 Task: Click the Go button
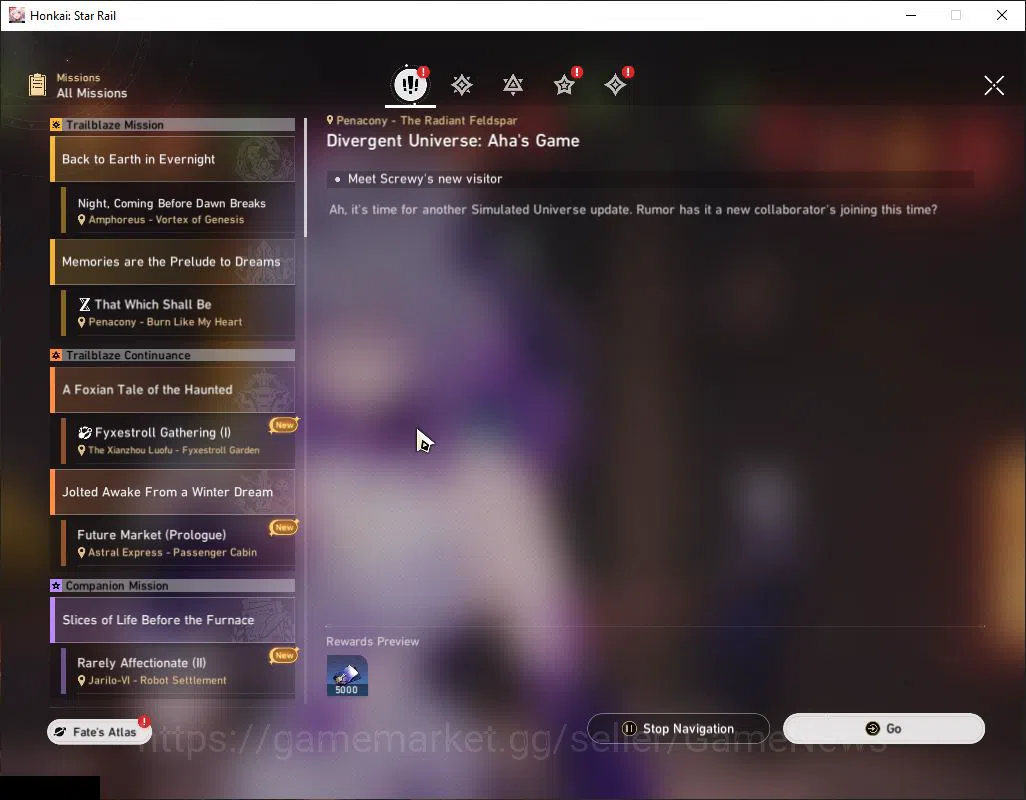(883, 729)
